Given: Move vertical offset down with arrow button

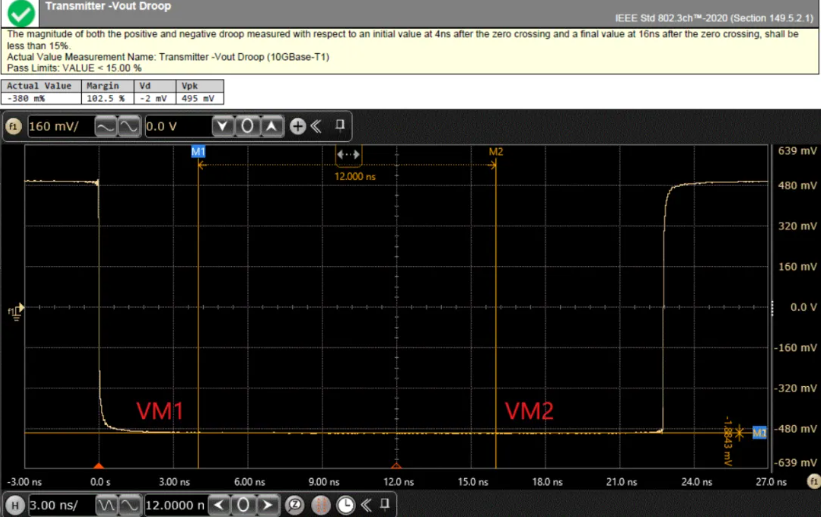Looking at the screenshot, I should (x=224, y=127).
